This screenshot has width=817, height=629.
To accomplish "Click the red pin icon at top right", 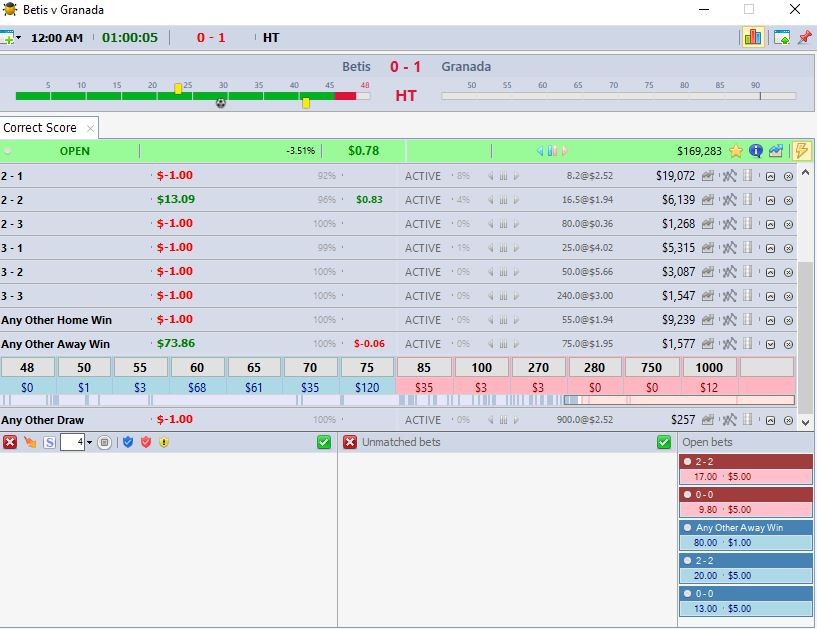I will pyautogui.click(x=804, y=37).
